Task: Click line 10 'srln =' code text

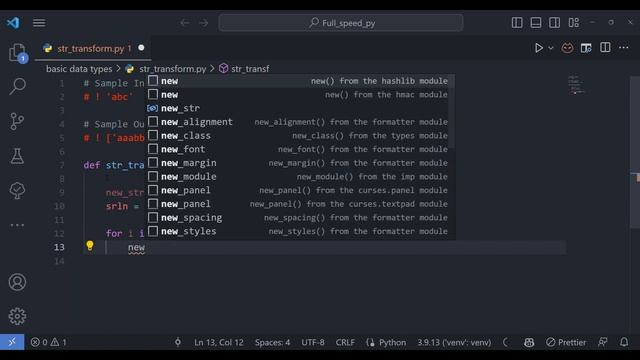Action: point(122,206)
